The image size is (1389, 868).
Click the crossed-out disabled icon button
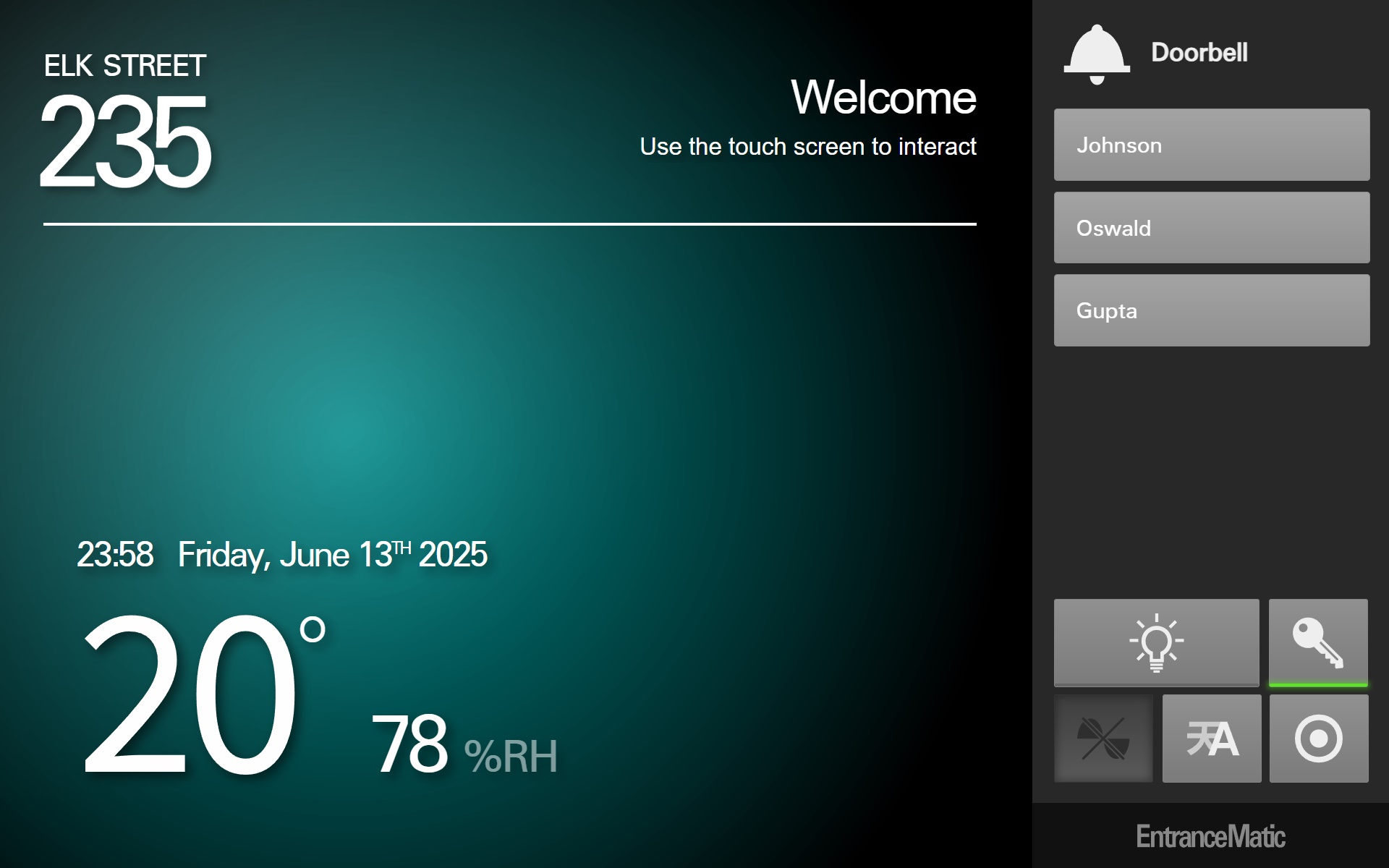click(x=1103, y=739)
